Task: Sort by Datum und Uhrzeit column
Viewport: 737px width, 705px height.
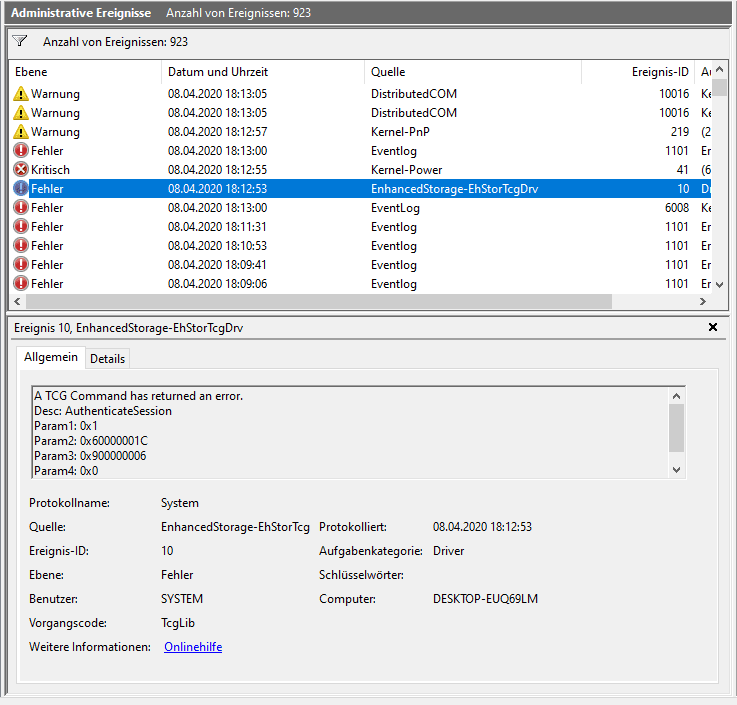Action: 263,72
